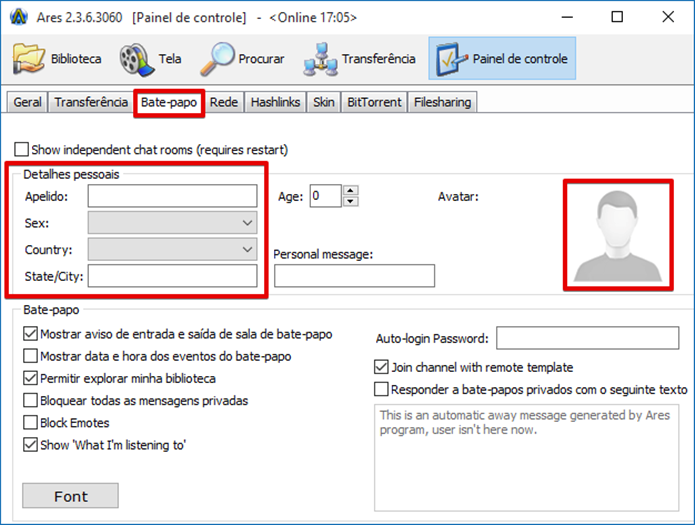Toggle Mostrar aviso de entrada e saída checkbox
The width and height of the screenshot is (695, 525).
[x=30, y=334]
